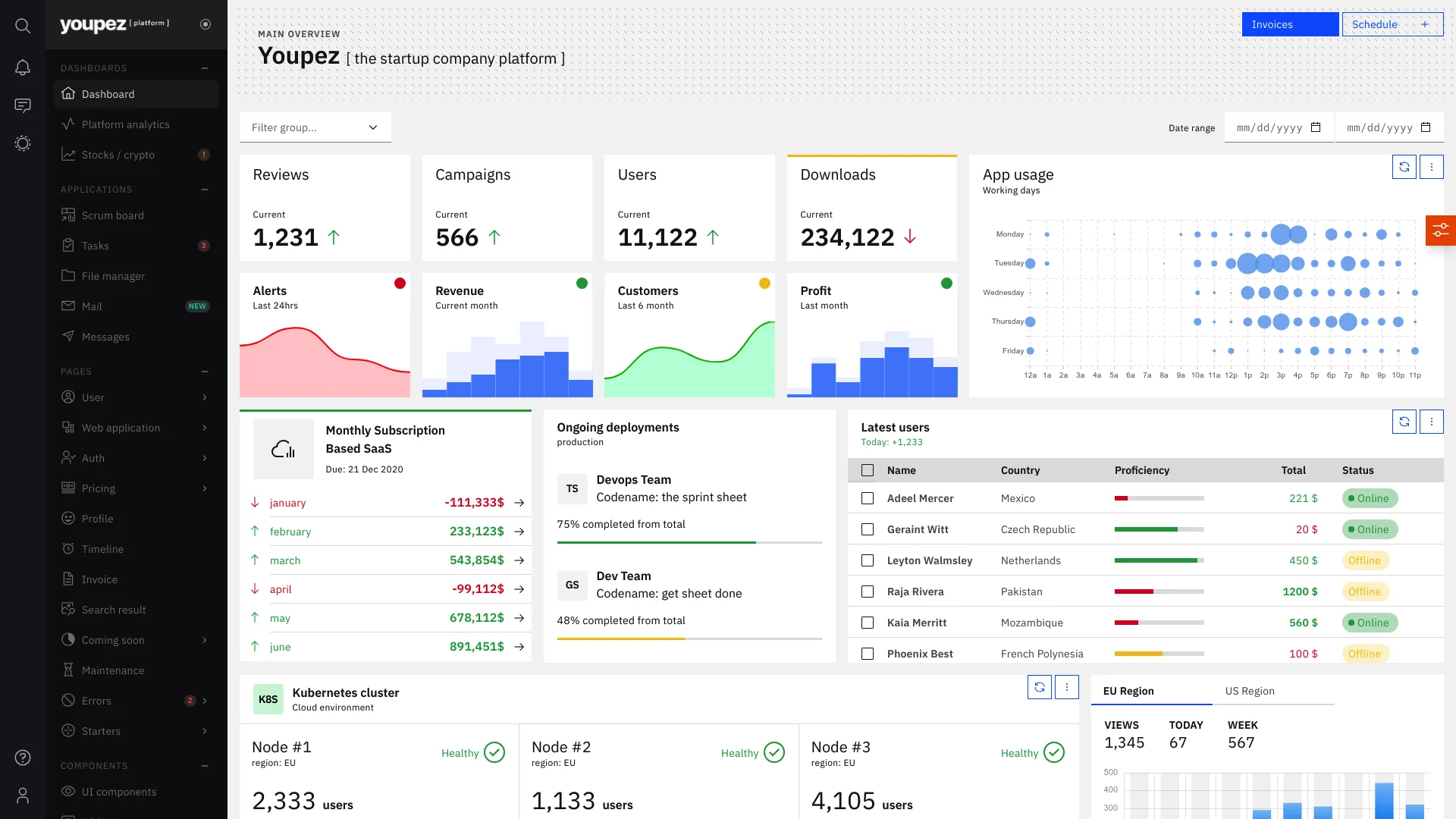Screen dimensions: 1456x819
Task: Expand the Web application submenu
Action: pyautogui.click(x=205, y=428)
